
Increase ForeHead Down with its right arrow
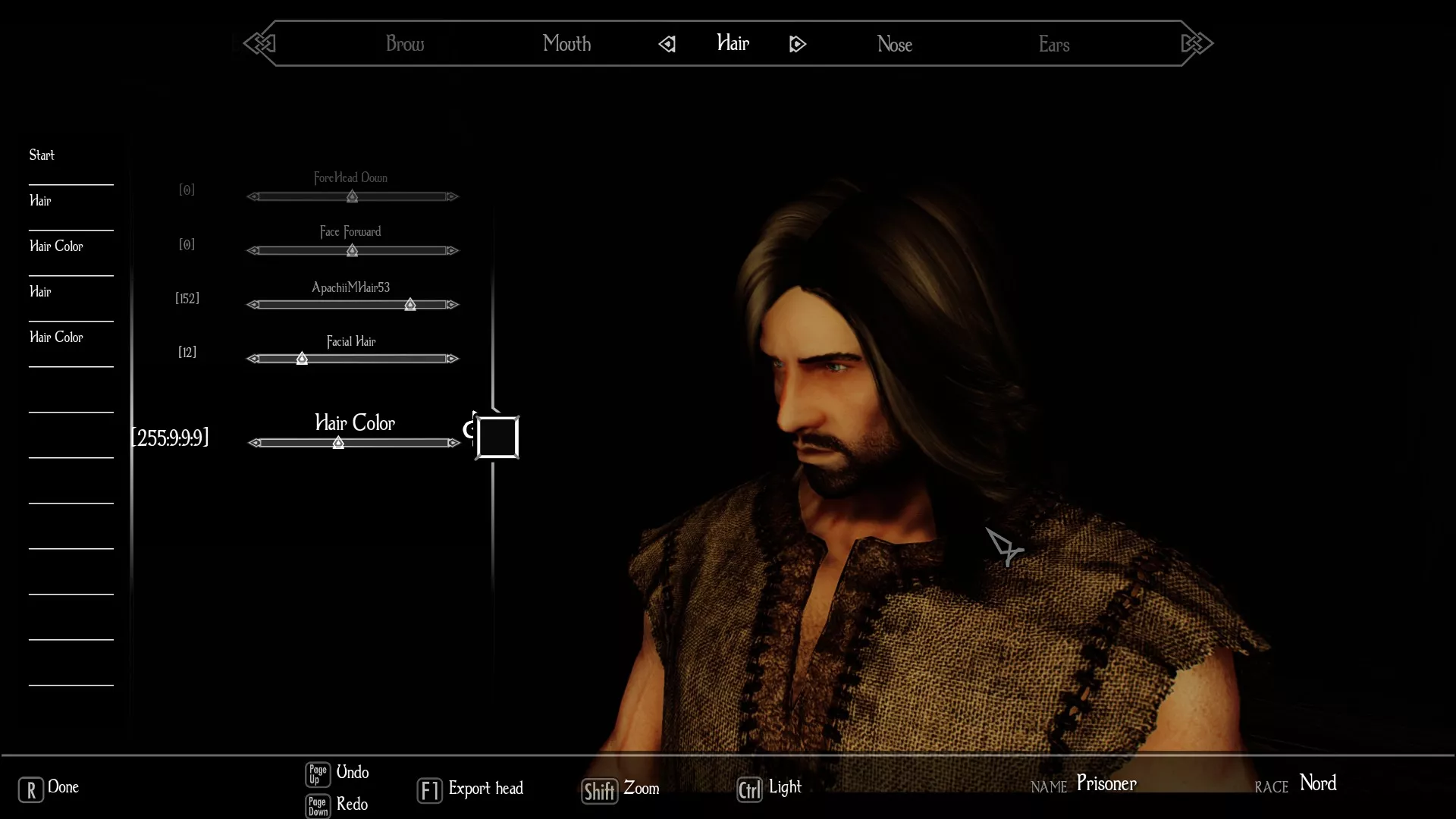pos(452,196)
